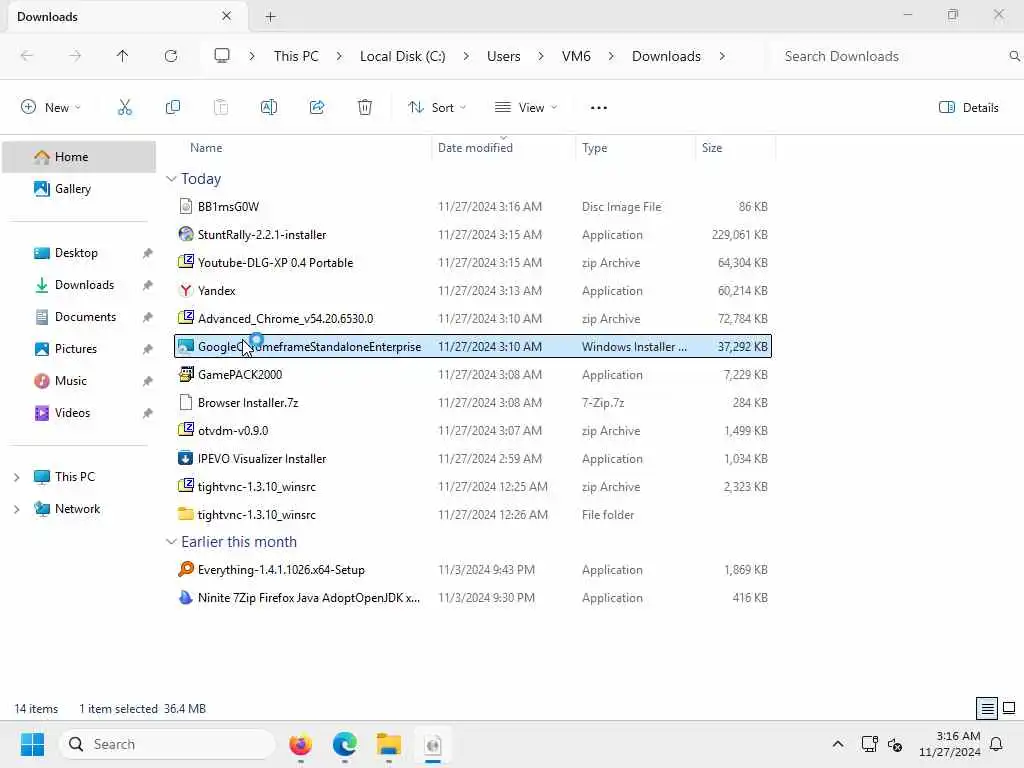Open the Sort dropdown menu
The width and height of the screenshot is (1024, 768).
click(437, 108)
